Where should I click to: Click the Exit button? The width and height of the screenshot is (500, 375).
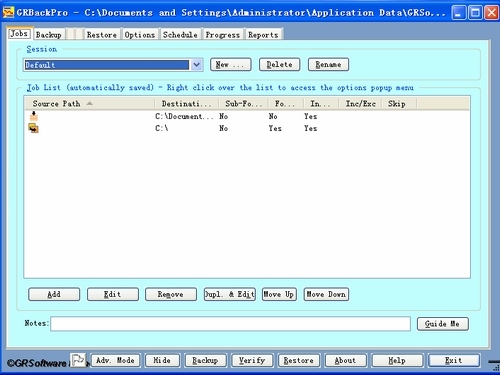pos(454,360)
